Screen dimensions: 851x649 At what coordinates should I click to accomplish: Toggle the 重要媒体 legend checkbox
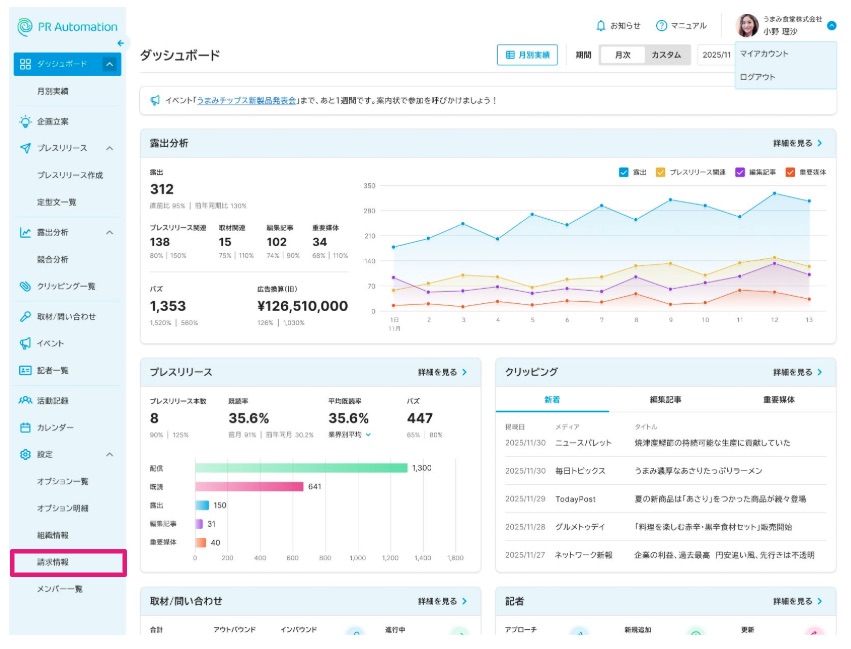pos(790,172)
